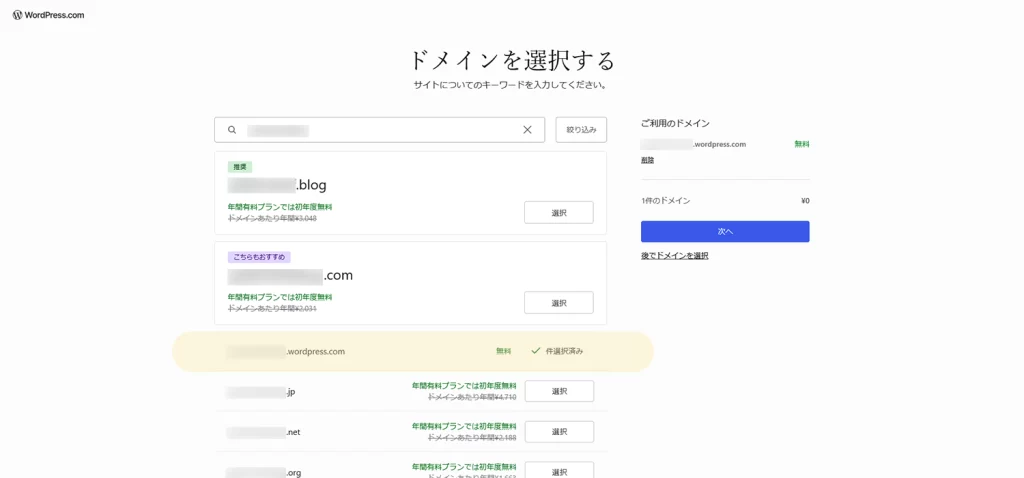This screenshot has width=1024, height=478.
Task: Open the 絞り込み filter options
Action: click(x=581, y=130)
